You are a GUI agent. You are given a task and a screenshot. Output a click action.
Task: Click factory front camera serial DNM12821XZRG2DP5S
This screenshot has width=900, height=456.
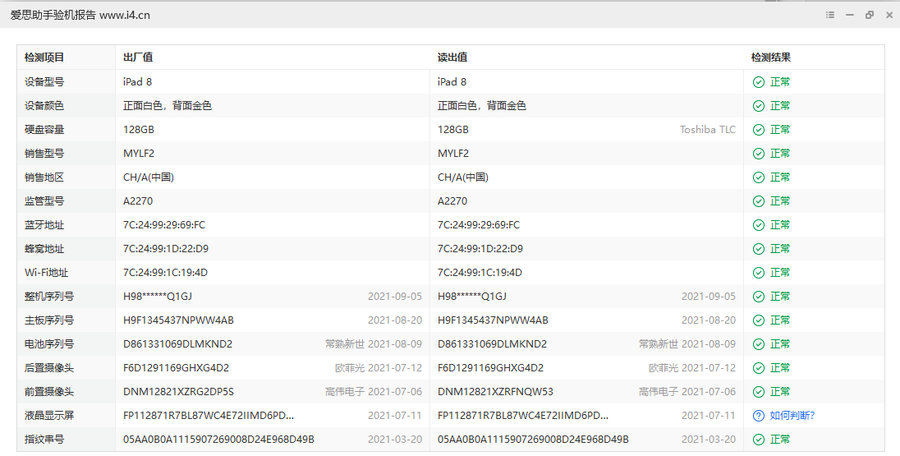[x=179, y=392]
